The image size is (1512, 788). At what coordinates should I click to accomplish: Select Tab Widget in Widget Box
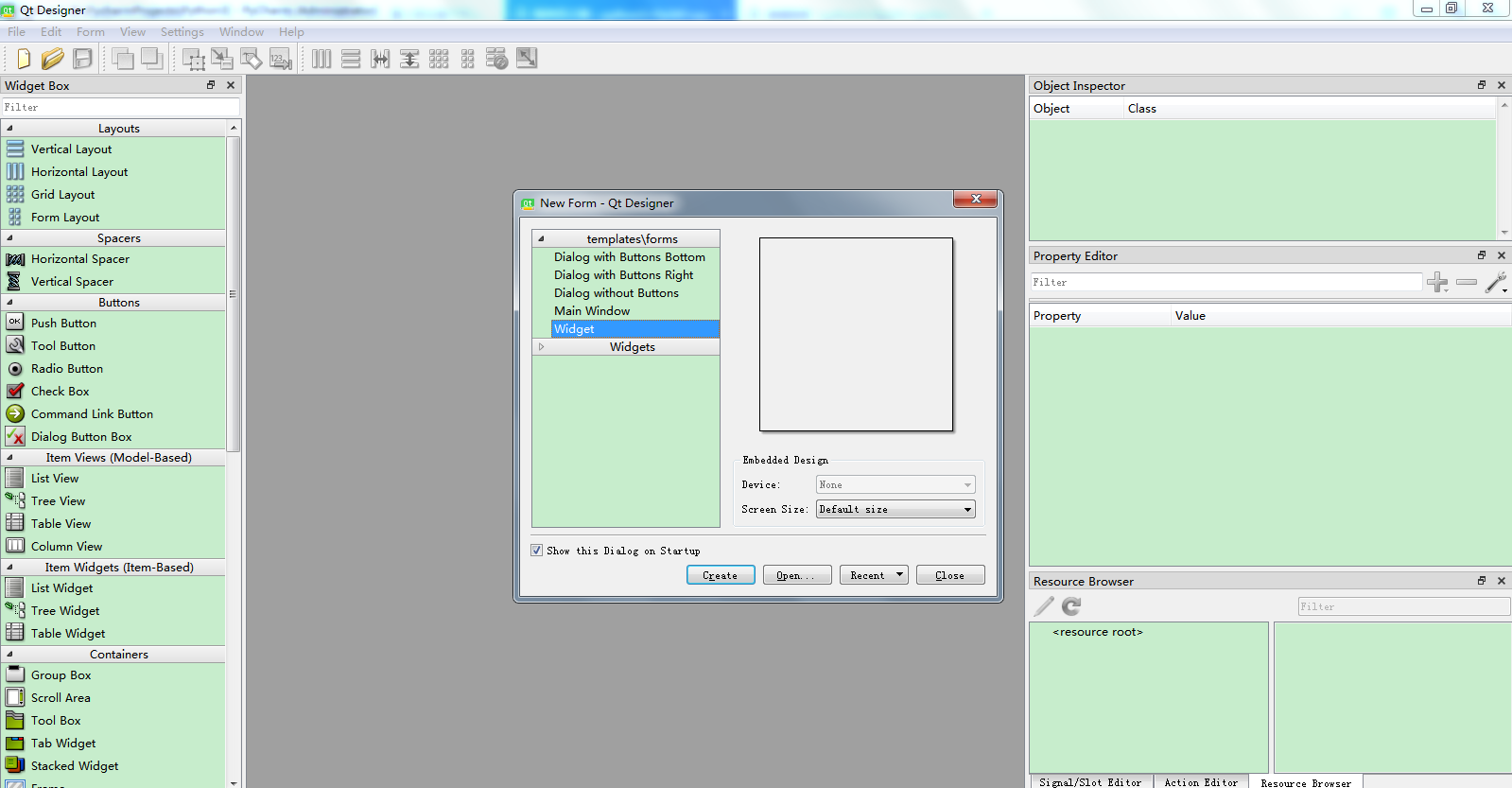[x=63, y=744]
